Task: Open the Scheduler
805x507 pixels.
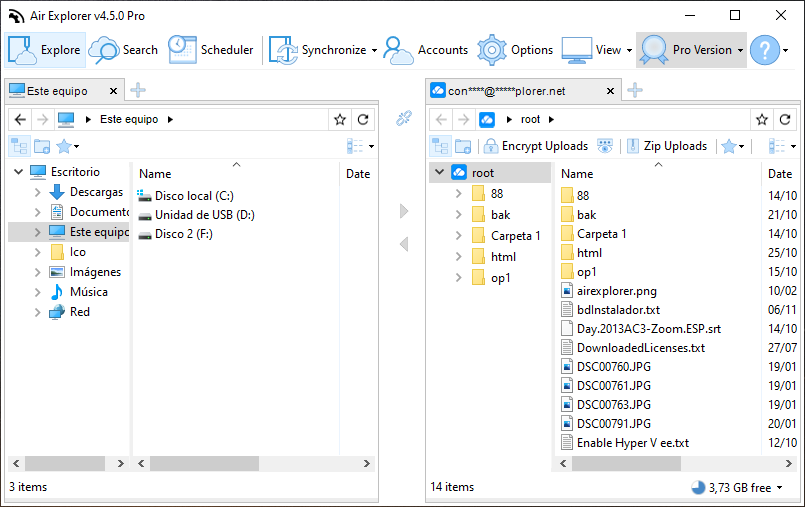Action: click(210, 50)
